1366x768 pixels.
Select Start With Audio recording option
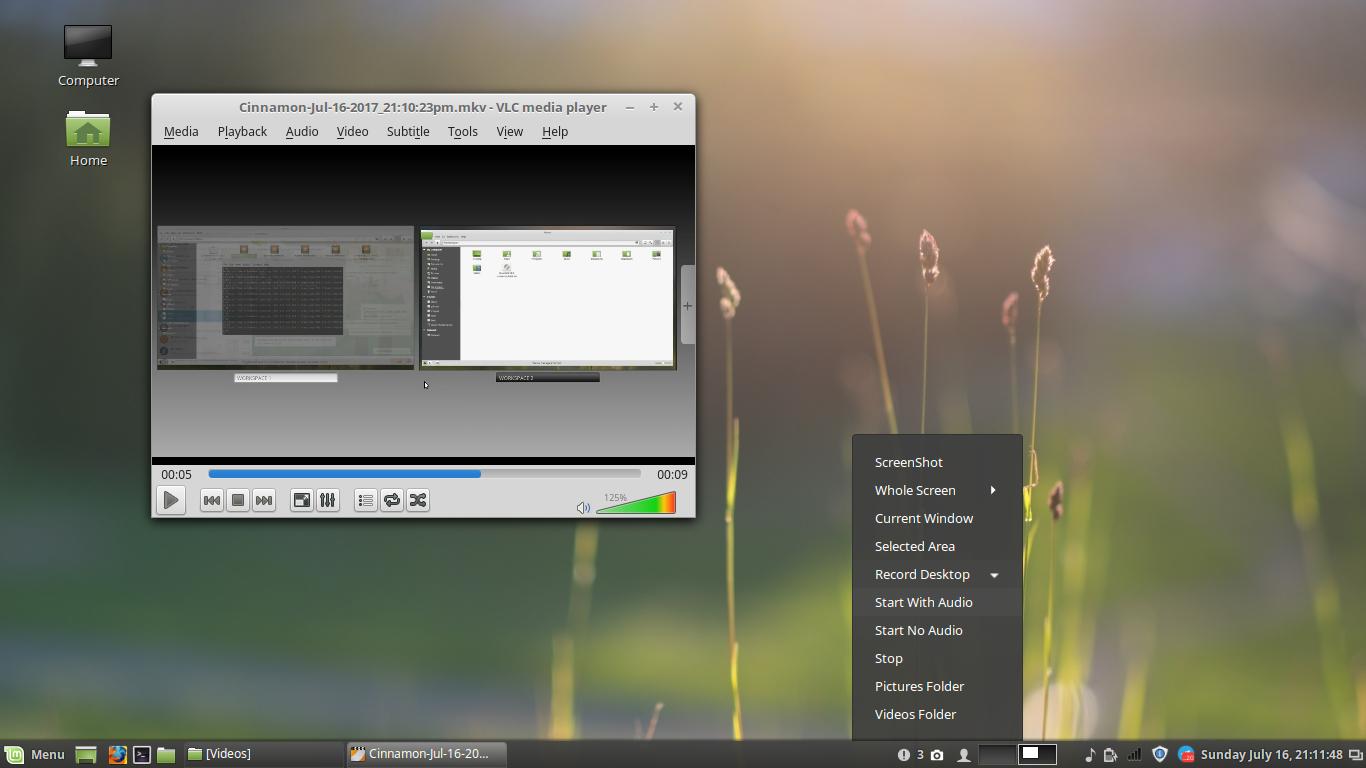click(924, 602)
